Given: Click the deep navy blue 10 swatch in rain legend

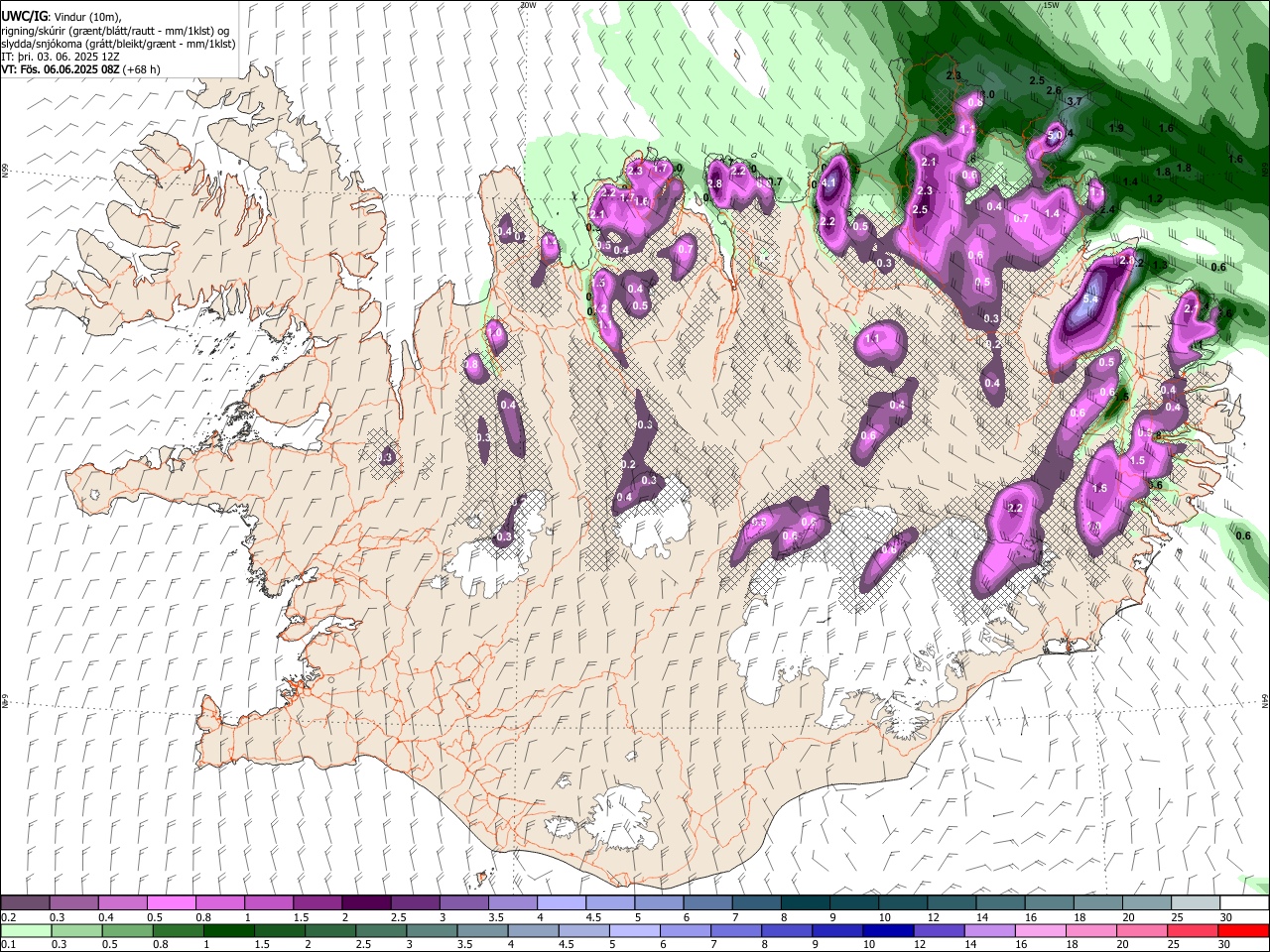Looking at the screenshot, I should coord(889,931).
